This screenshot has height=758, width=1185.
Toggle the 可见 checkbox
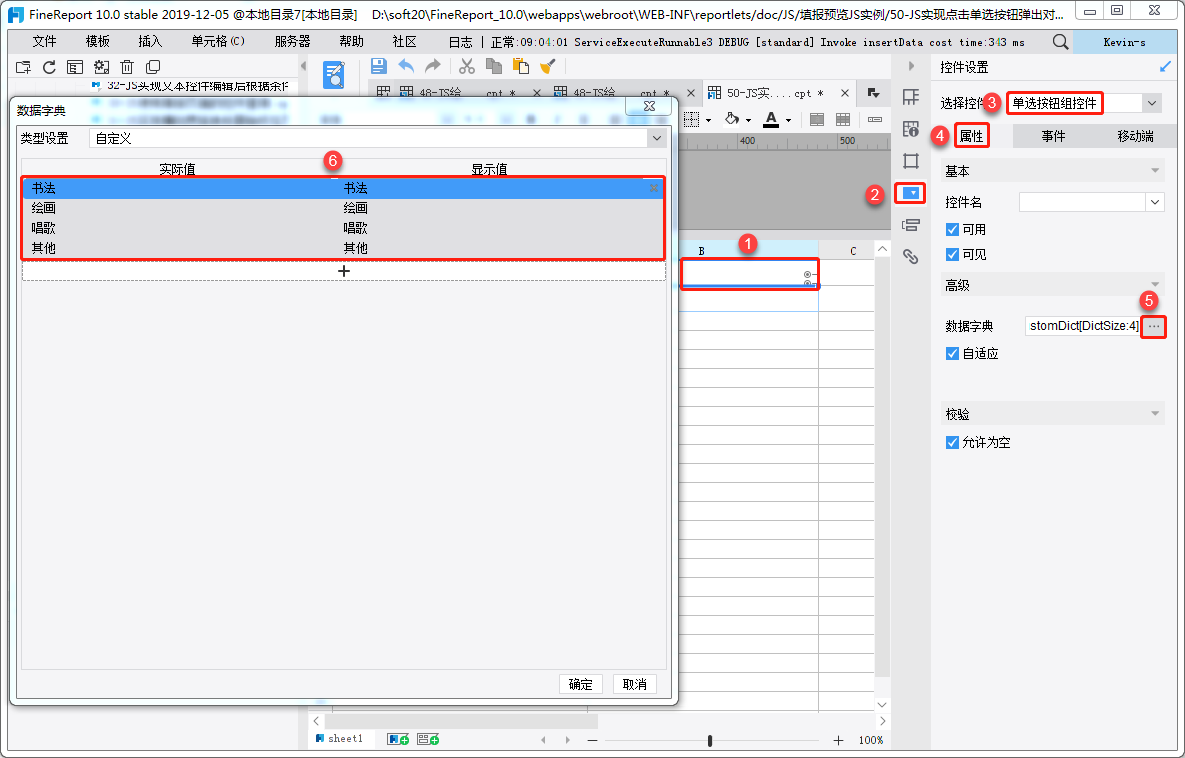point(952,254)
